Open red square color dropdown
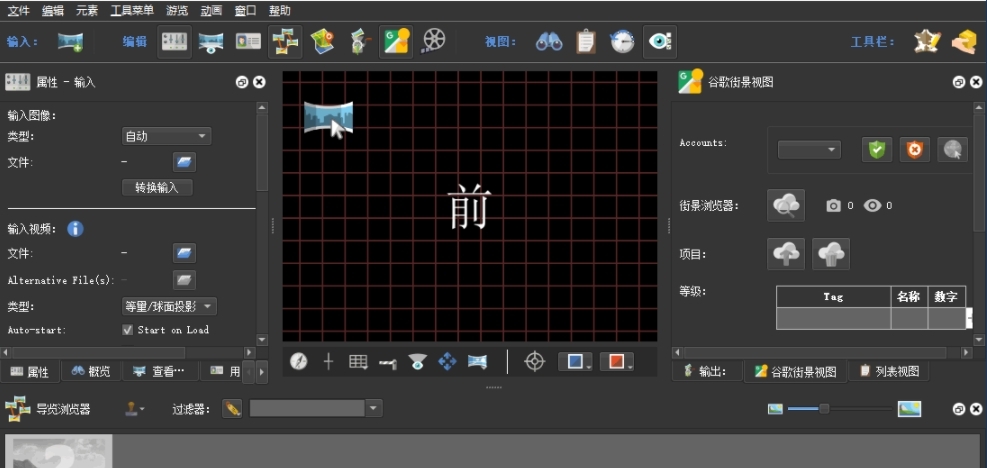 pyautogui.click(x=617, y=362)
